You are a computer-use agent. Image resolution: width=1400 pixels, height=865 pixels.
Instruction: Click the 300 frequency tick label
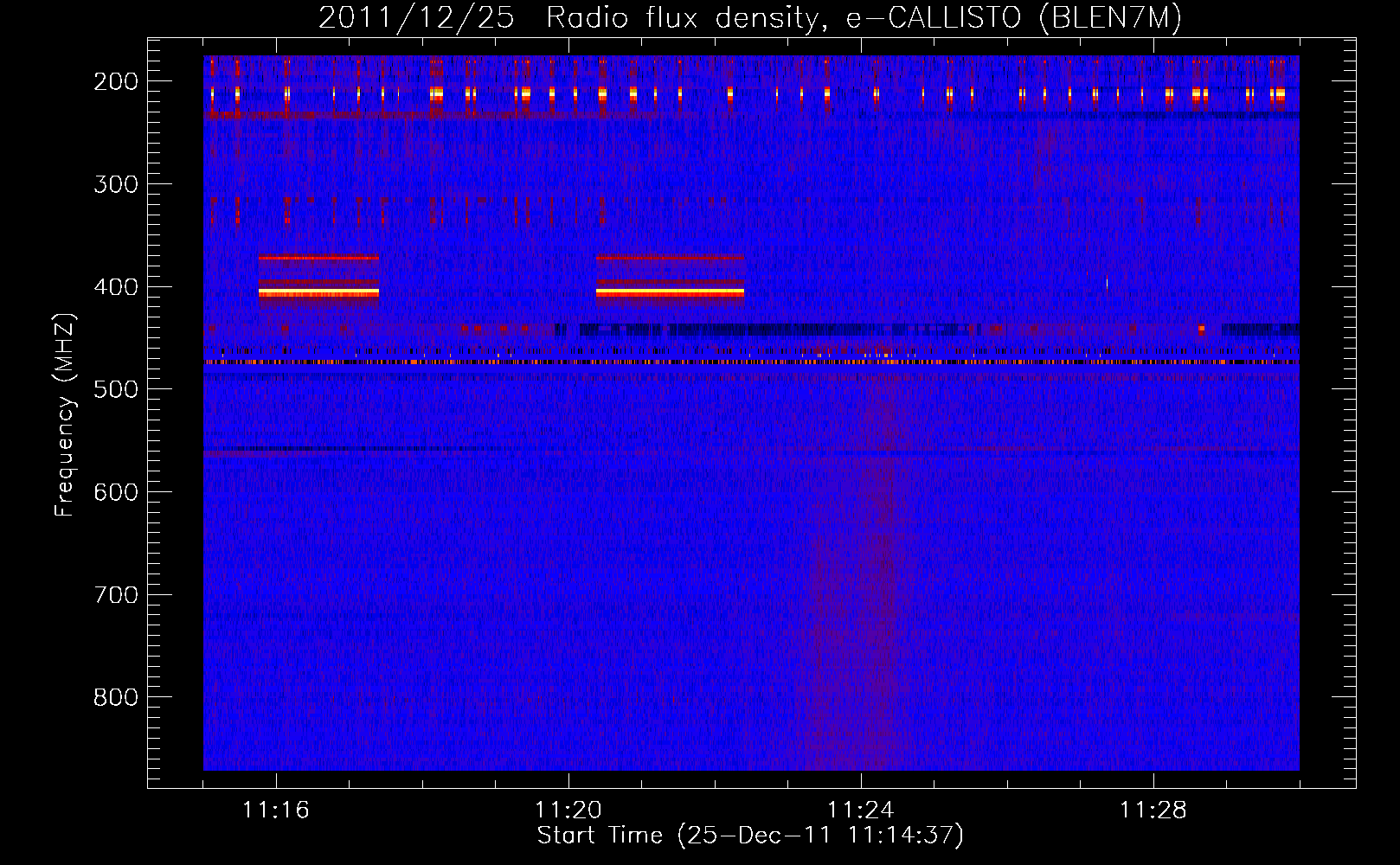coord(115,184)
